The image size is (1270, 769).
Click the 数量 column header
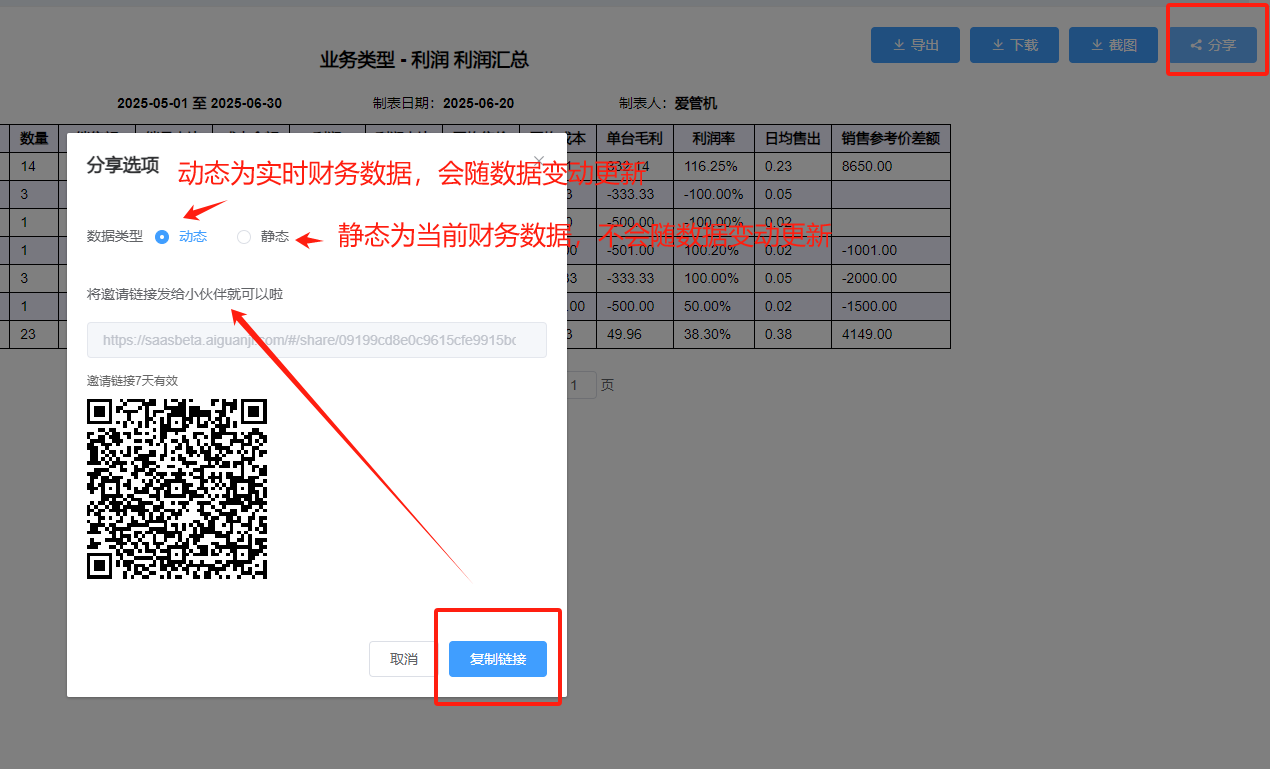35,138
